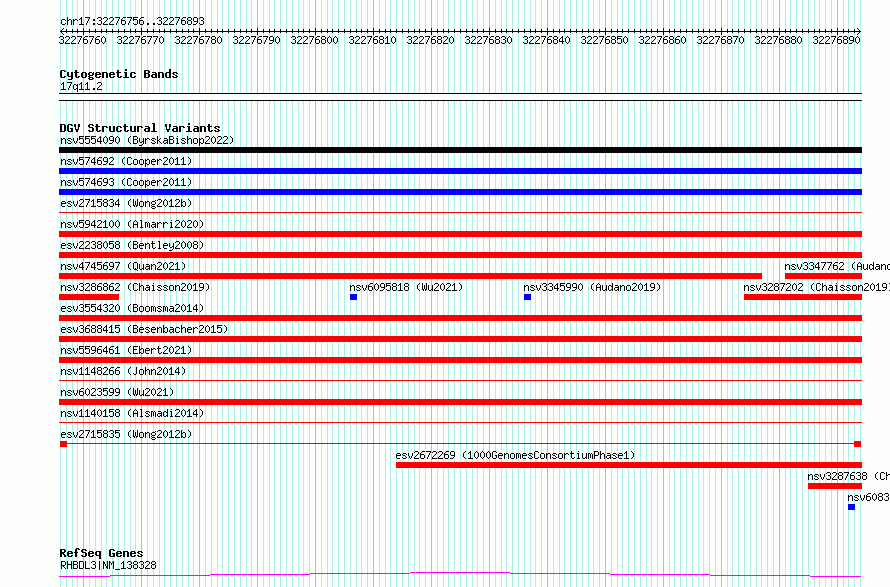Click the Cytogenetic Bands track title

click(119, 74)
